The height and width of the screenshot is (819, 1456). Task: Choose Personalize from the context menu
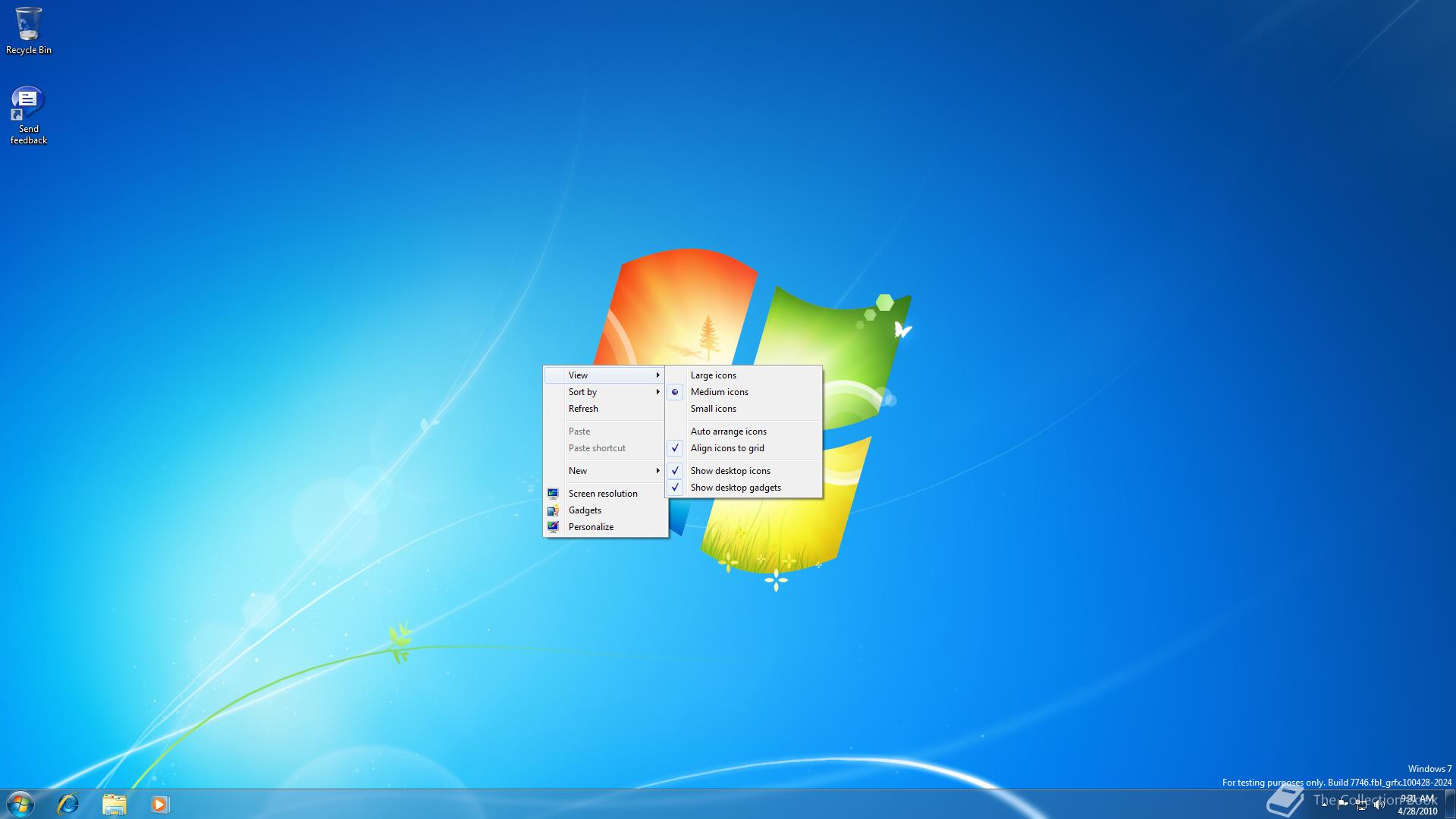[605, 527]
